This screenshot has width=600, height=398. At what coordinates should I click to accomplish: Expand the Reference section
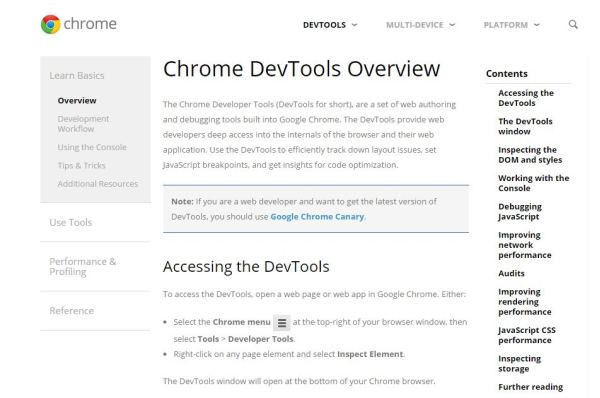pos(72,311)
